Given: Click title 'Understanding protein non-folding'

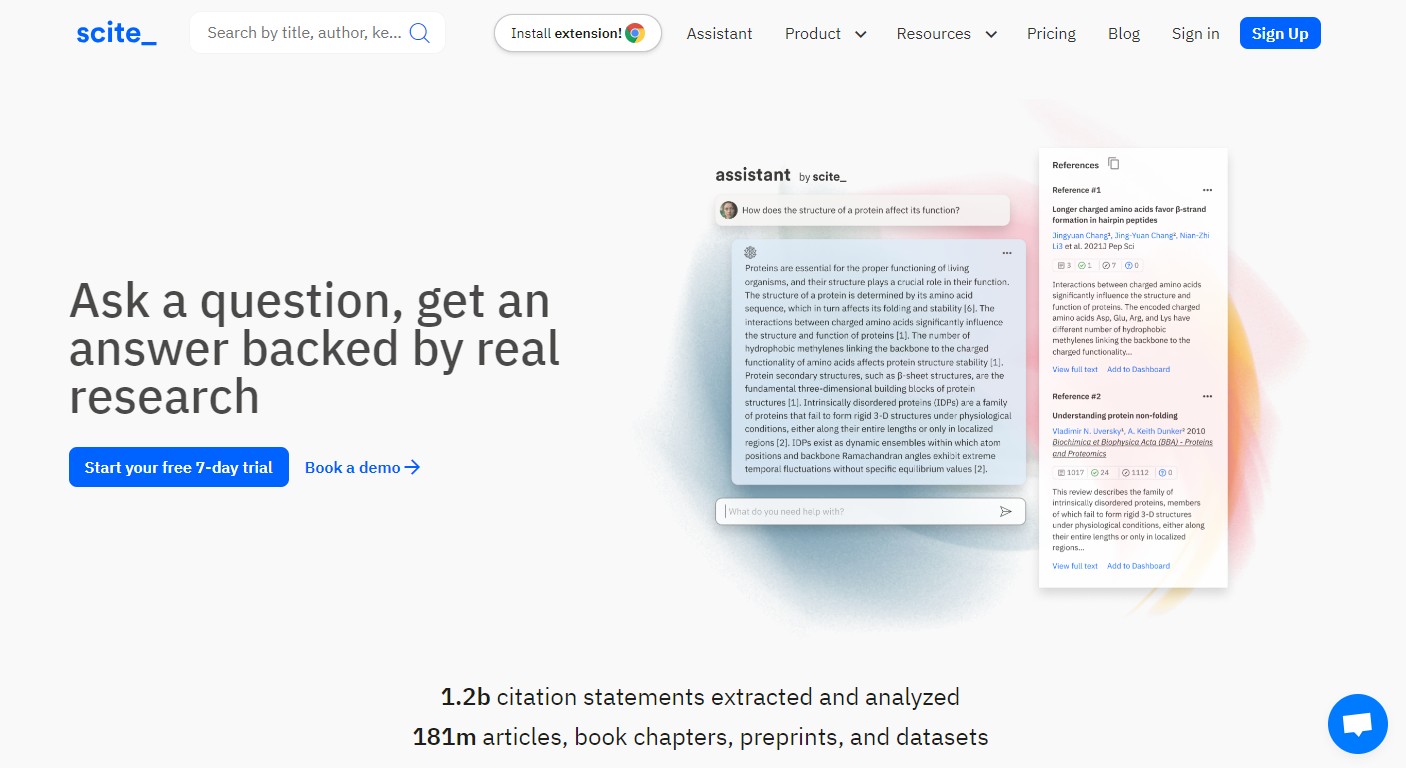Looking at the screenshot, I should click(x=1115, y=415).
